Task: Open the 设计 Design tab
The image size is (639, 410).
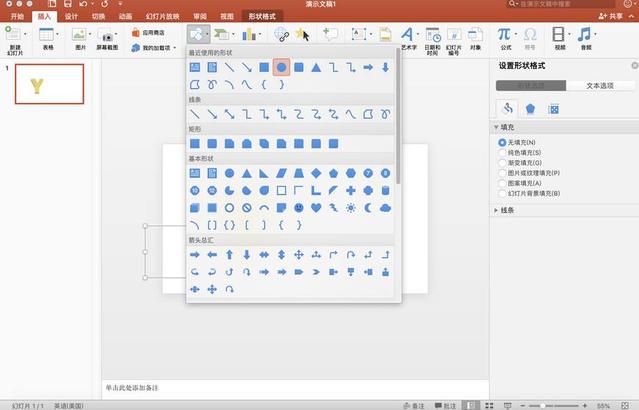Action: coord(71,16)
